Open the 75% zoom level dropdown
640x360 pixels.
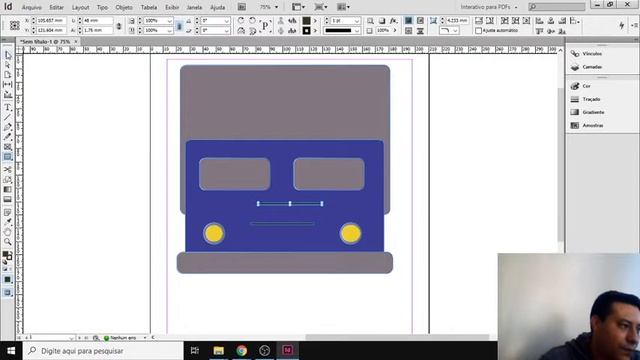[x=277, y=7]
